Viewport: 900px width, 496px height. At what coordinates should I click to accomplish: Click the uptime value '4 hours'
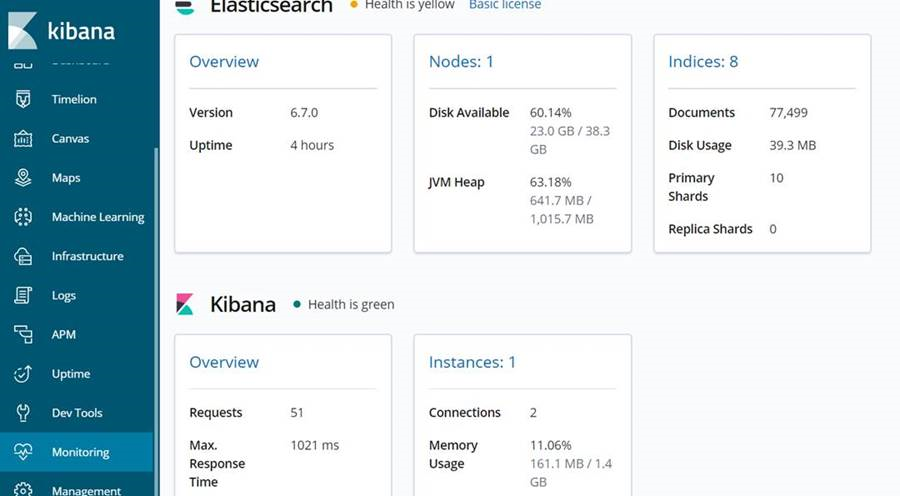tap(312, 145)
